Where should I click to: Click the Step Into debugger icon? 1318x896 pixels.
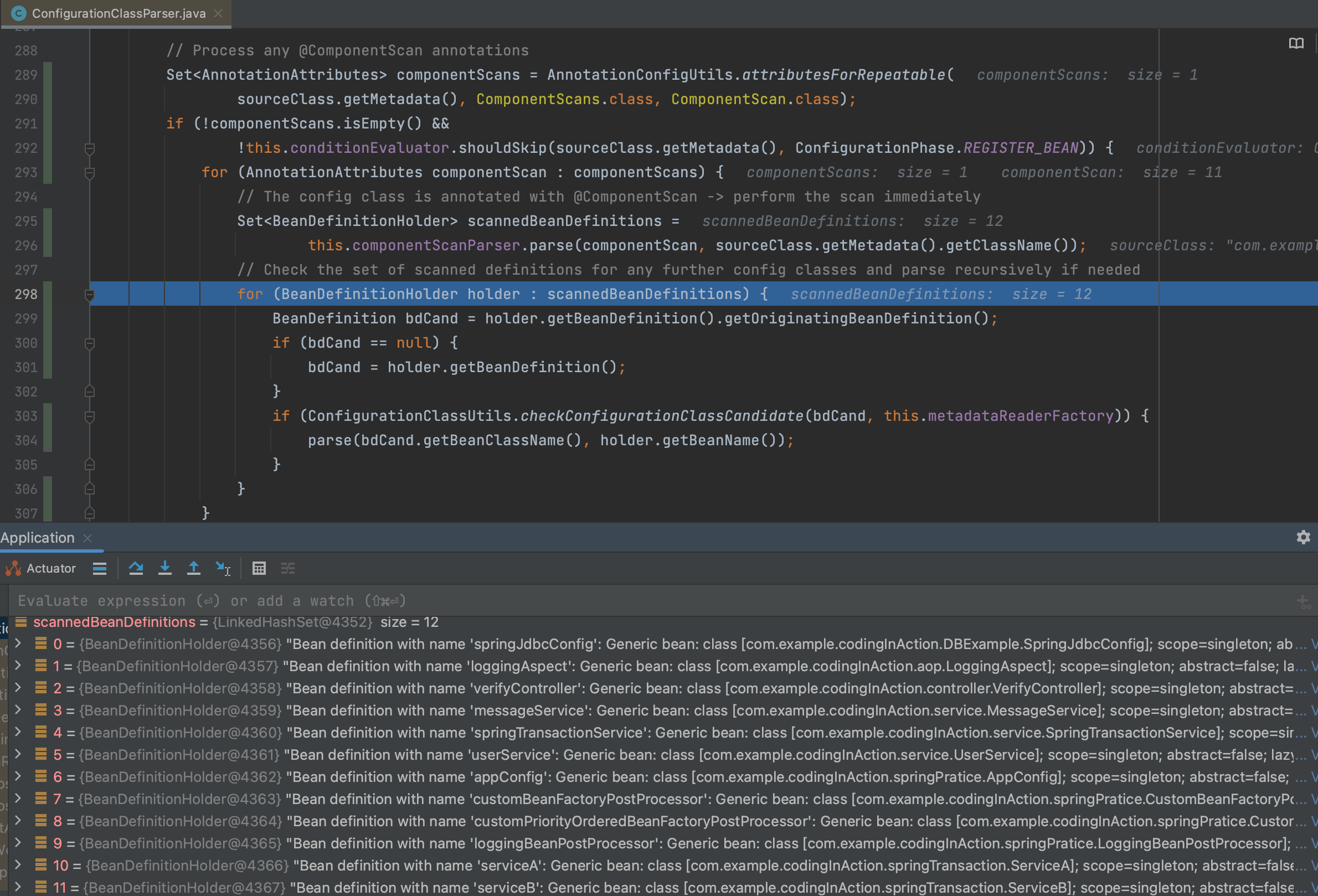tap(164, 568)
